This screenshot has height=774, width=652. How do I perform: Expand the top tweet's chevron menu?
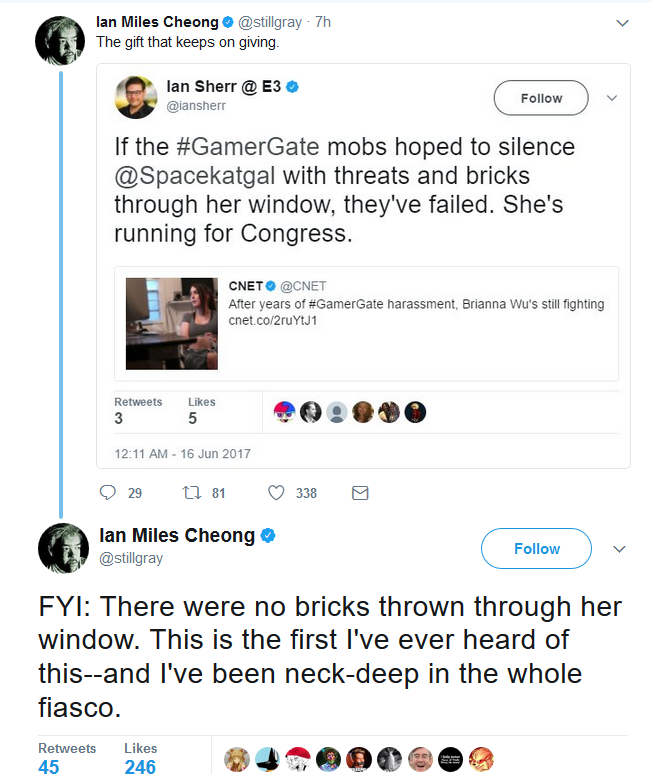tap(622, 23)
